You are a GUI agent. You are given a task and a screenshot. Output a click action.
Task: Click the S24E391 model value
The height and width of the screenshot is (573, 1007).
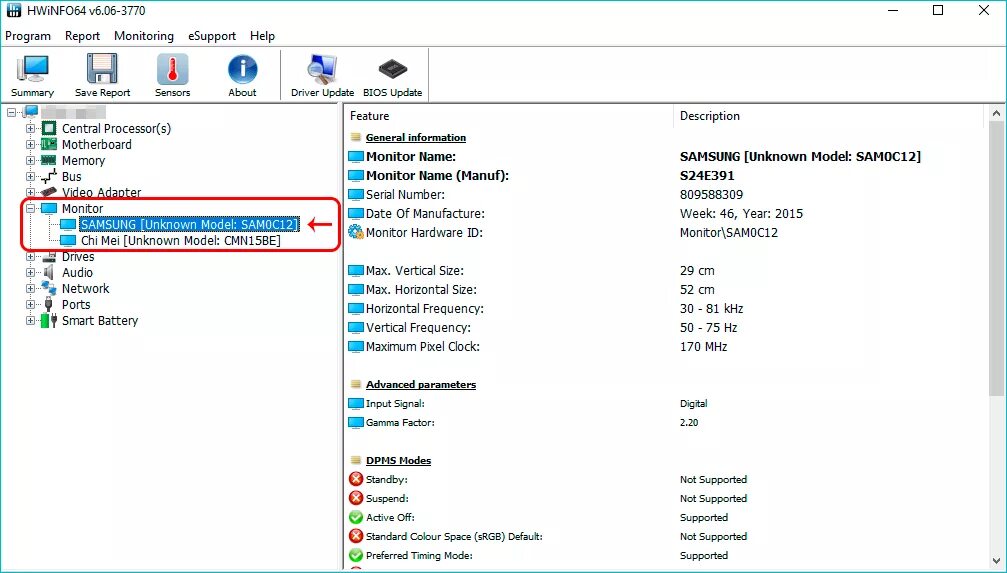tap(707, 175)
